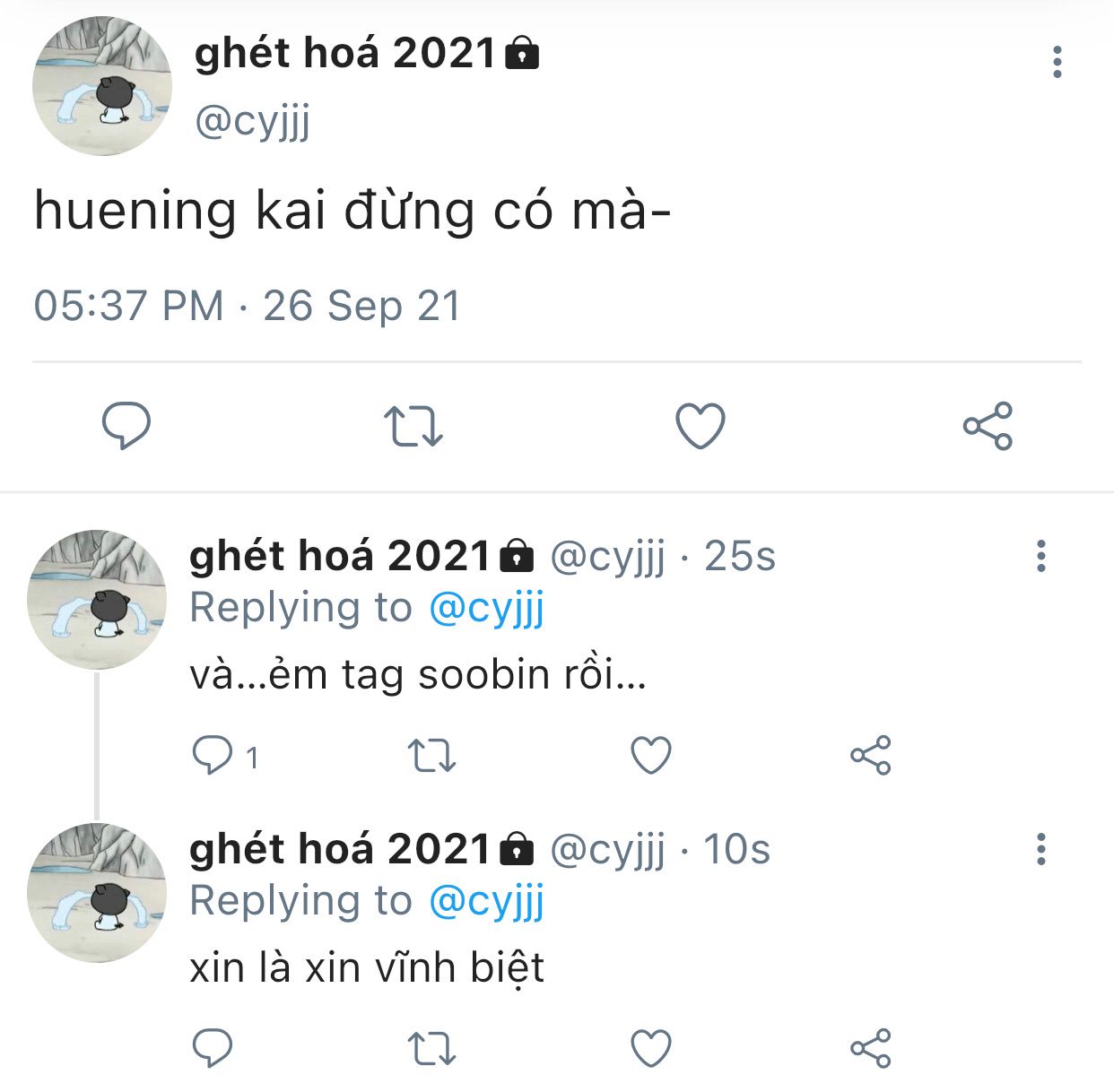1114x1092 pixels.
Task: Retweet the main tweet
Action: (x=413, y=426)
